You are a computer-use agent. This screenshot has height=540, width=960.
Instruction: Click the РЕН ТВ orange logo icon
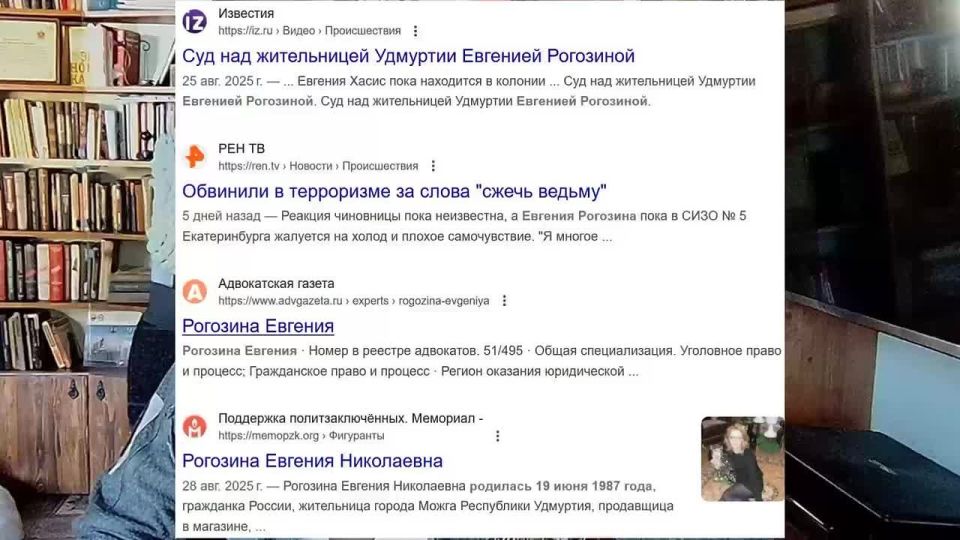click(x=195, y=157)
